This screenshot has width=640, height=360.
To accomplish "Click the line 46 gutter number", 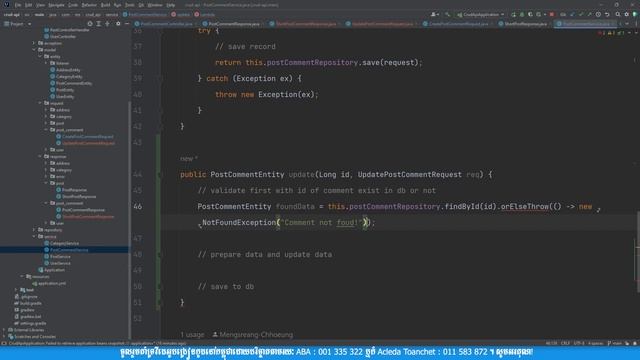I will click(138, 207).
